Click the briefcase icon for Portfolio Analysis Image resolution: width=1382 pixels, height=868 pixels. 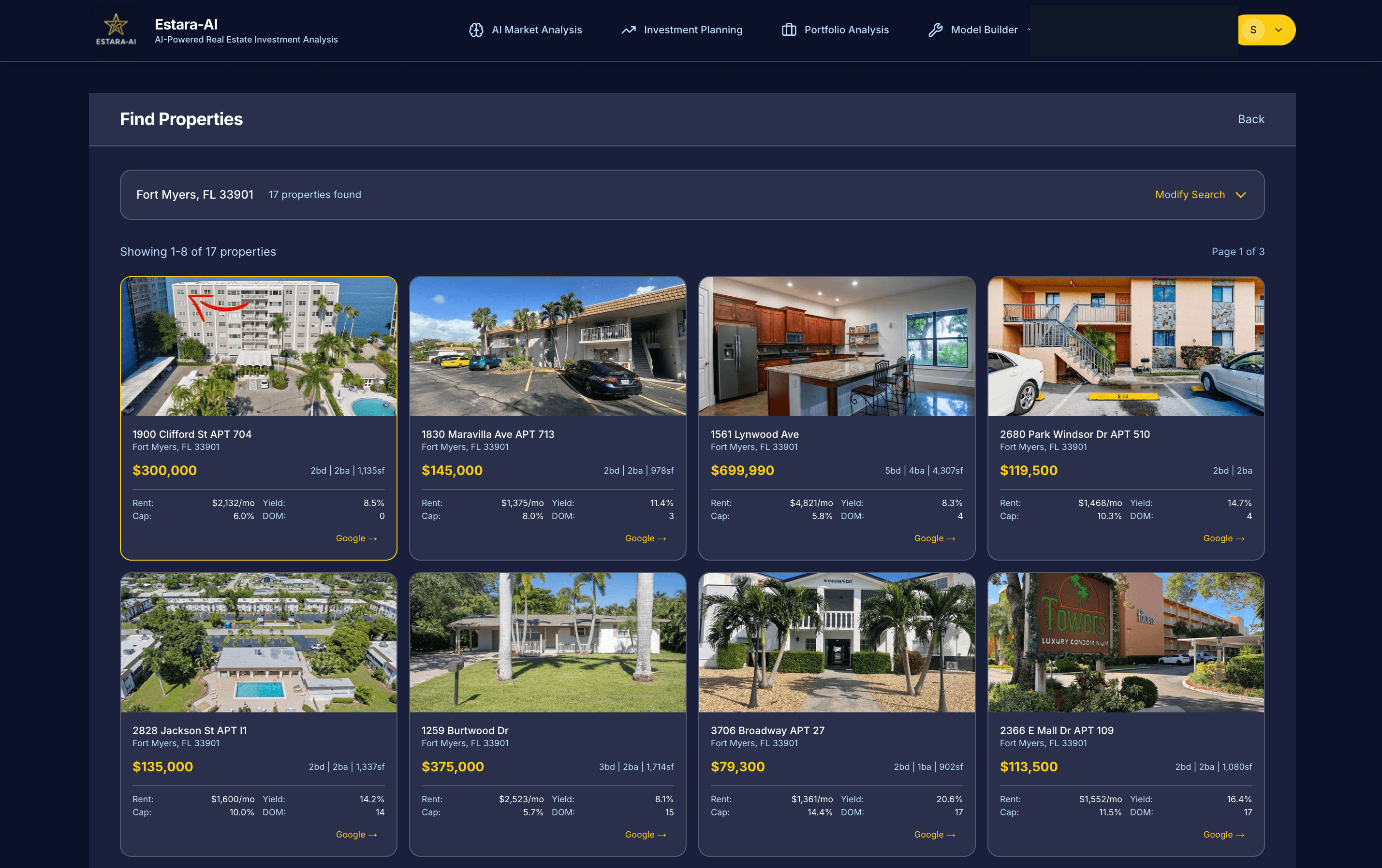[x=789, y=30]
